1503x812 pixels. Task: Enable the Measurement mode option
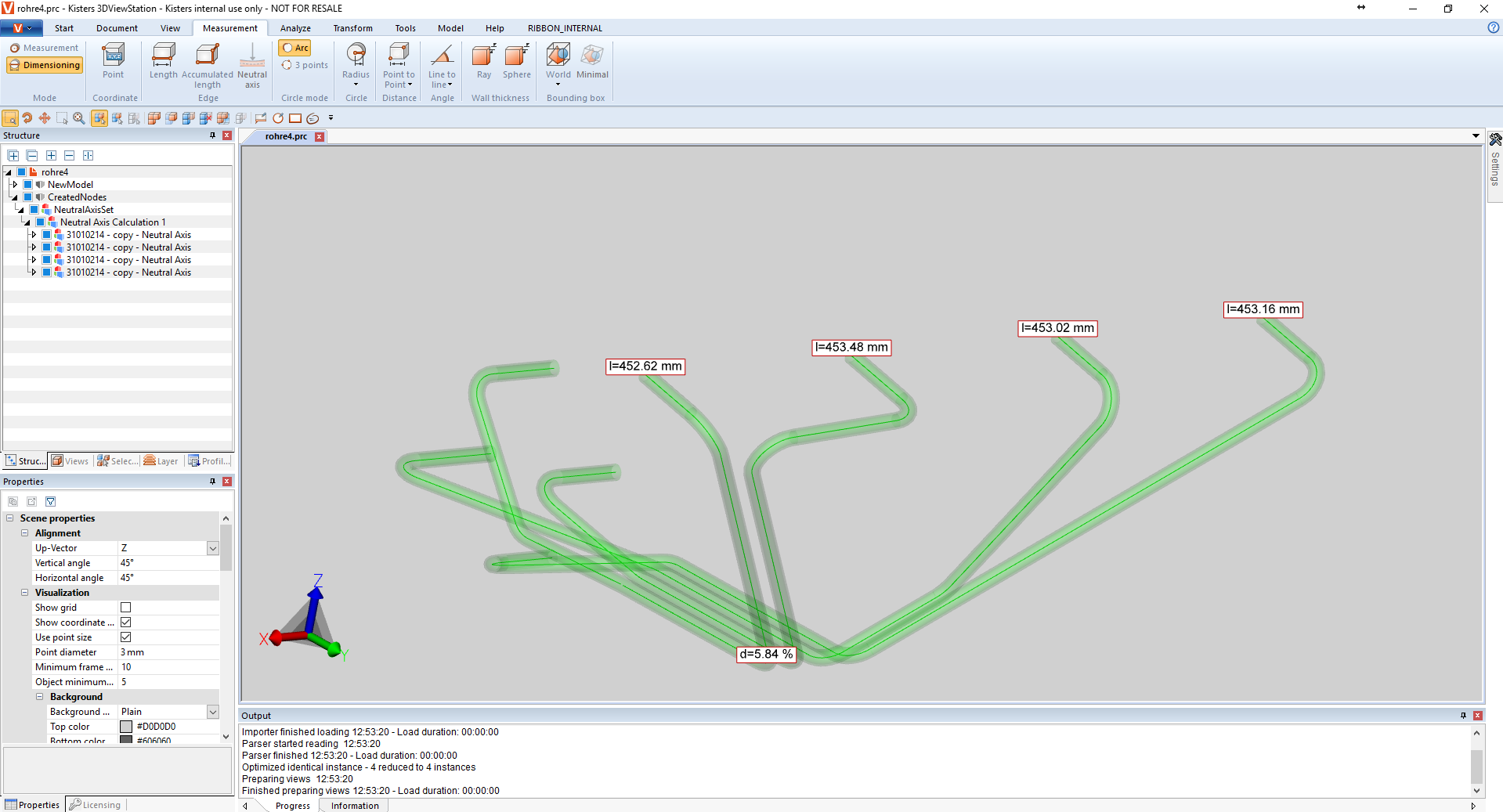44,48
